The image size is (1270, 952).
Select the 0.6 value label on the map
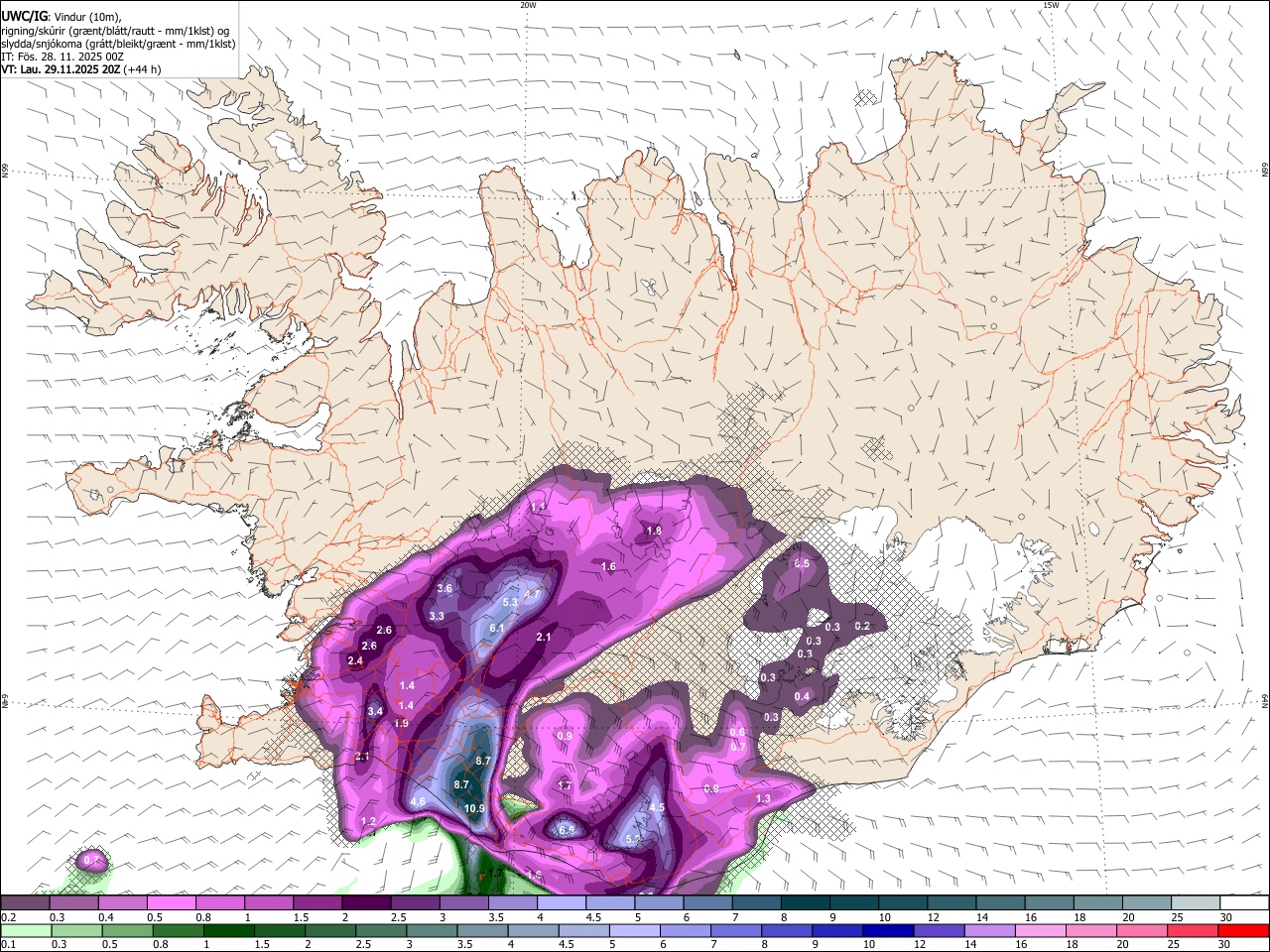pyautogui.click(x=737, y=732)
